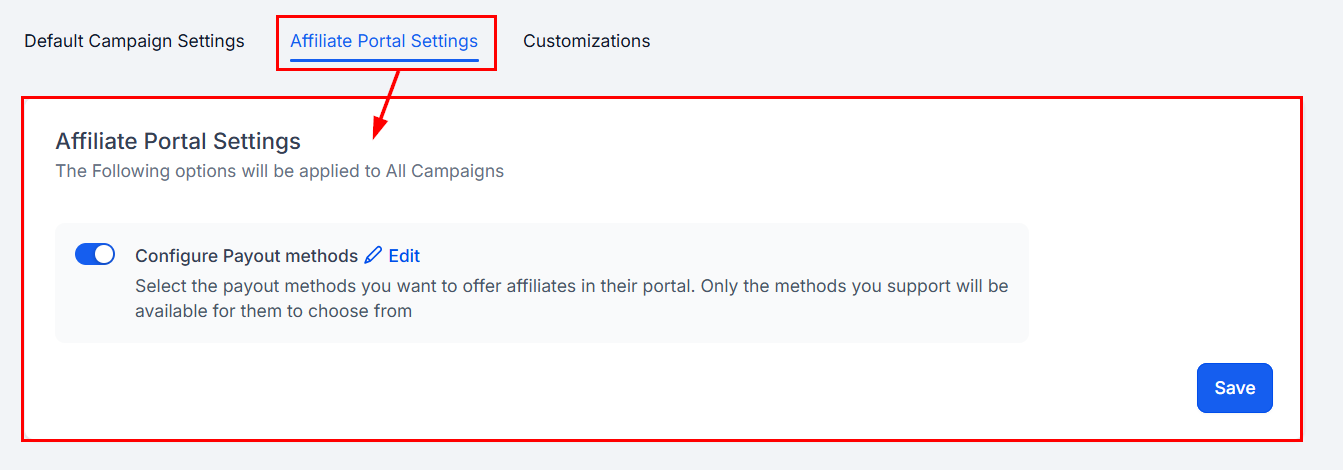Disable the Configure Payout methods toggle
Screen dimensions: 1343x470
pyautogui.click(x=95, y=255)
